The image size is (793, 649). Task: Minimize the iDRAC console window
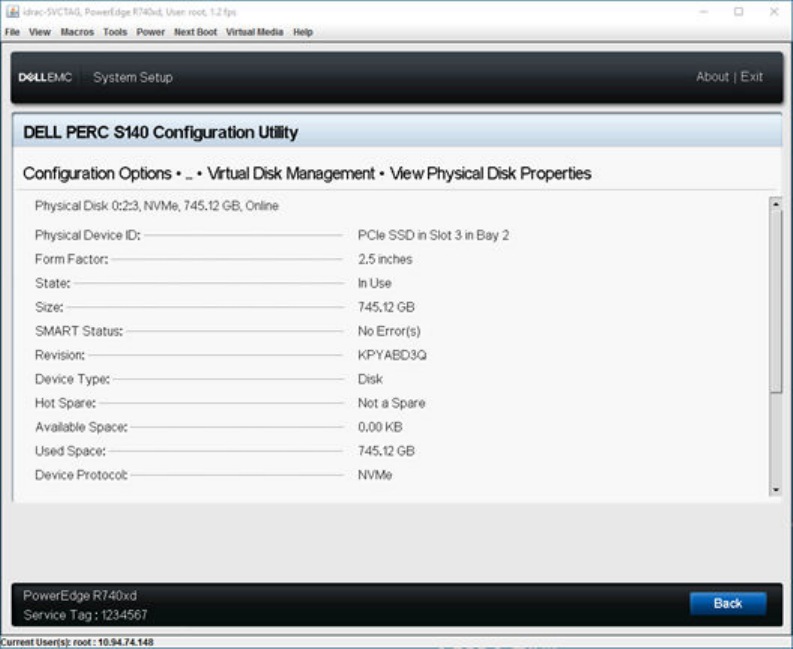[703, 12]
